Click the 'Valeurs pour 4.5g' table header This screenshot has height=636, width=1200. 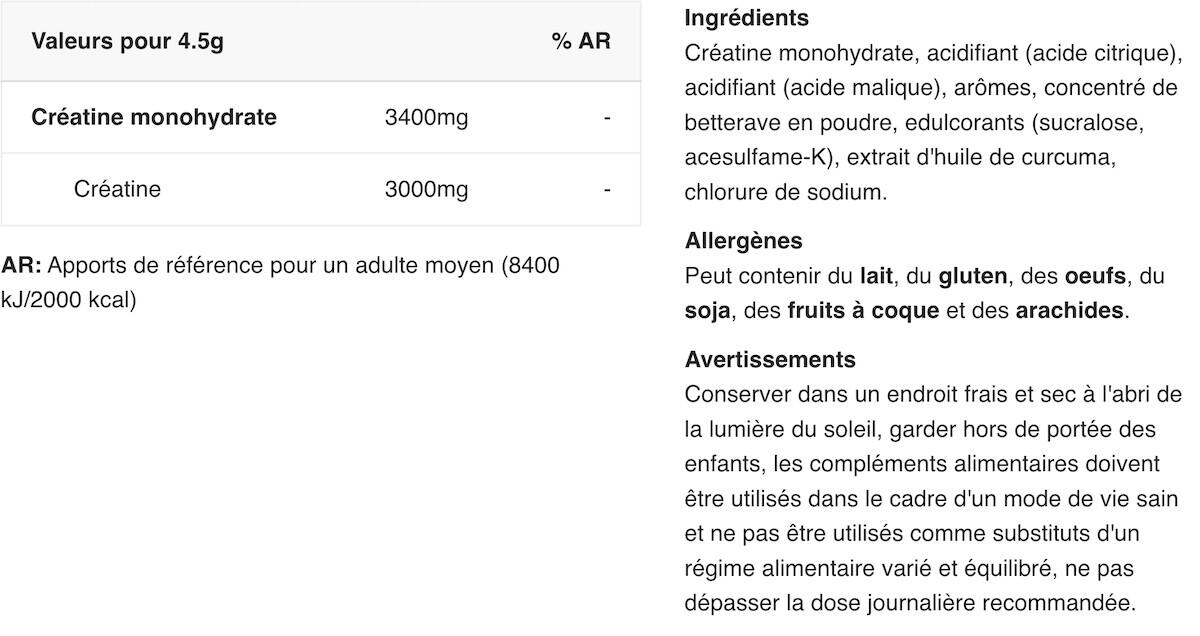click(127, 42)
